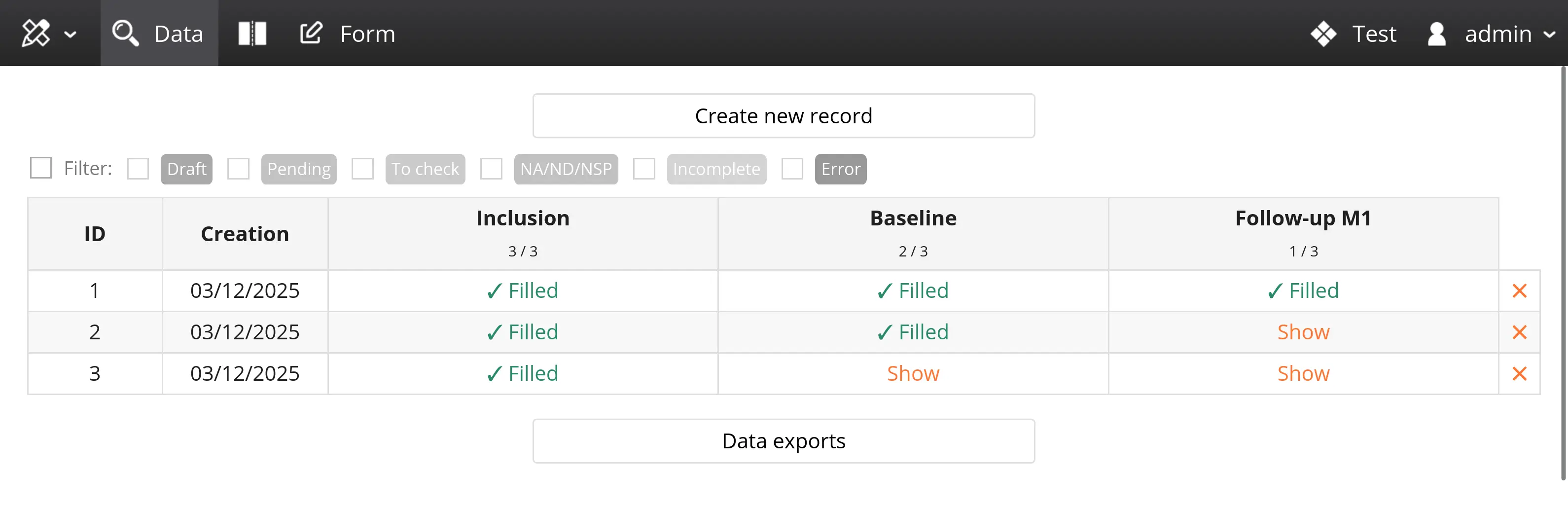This screenshot has height=509, width=1568.
Task: Click the admin user profile icon
Action: [x=1436, y=34]
